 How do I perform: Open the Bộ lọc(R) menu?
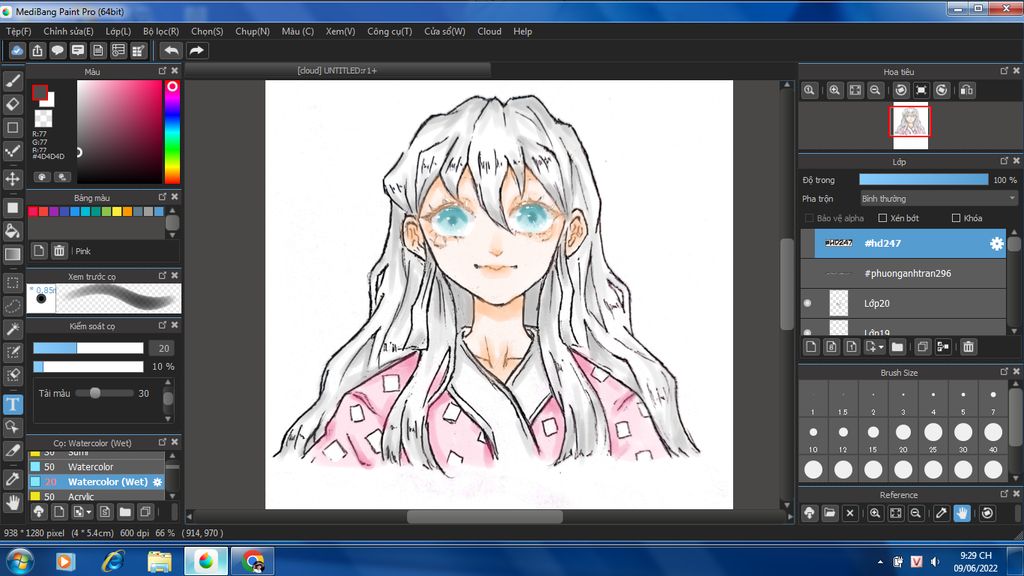coord(161,31)
